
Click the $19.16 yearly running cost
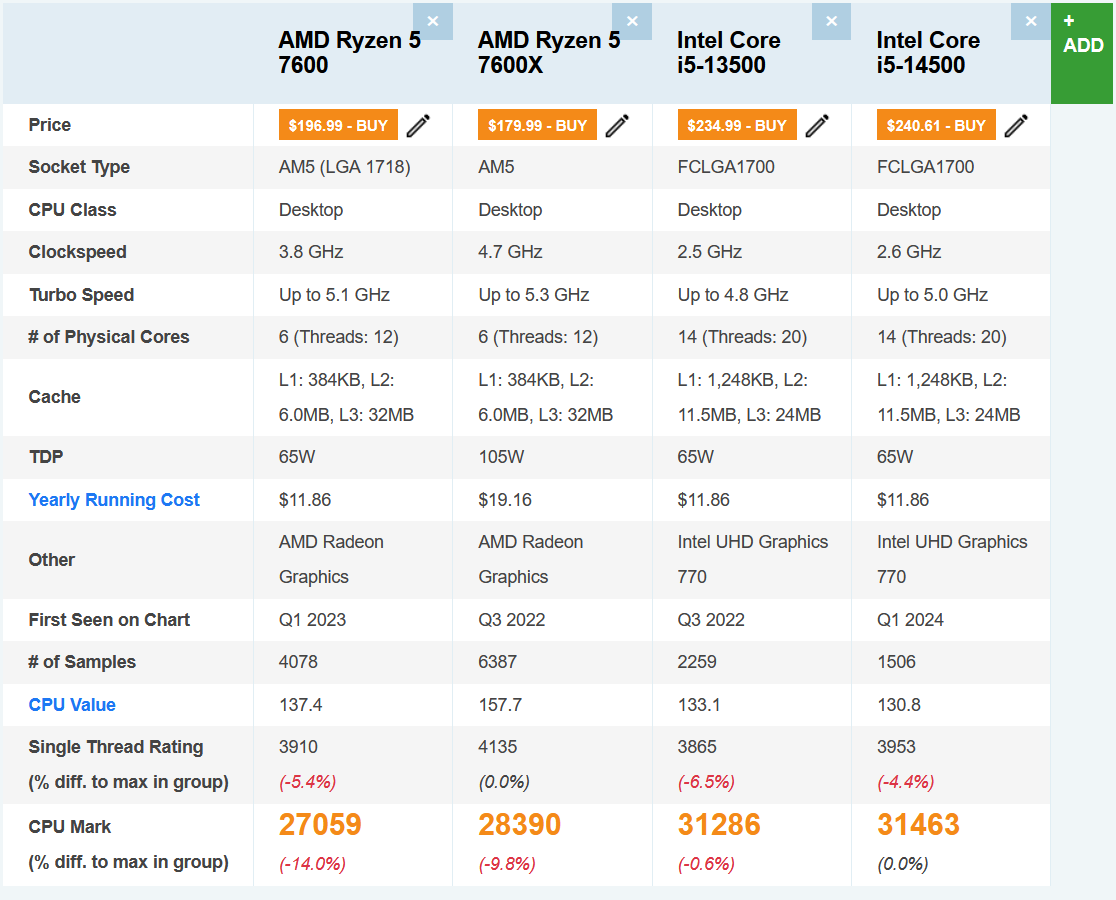tap(505, 500)
